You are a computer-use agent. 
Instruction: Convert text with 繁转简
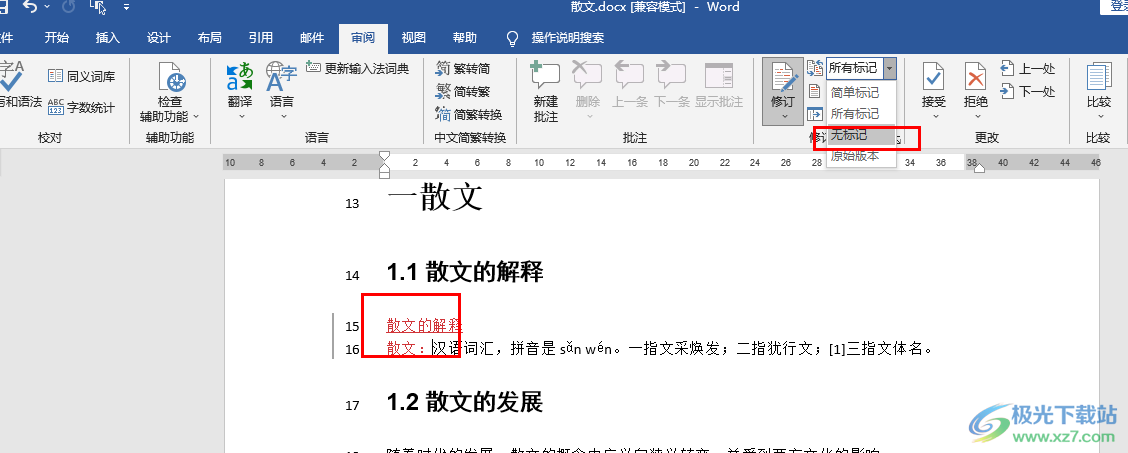pyautogui.click(x=463, y=68)
